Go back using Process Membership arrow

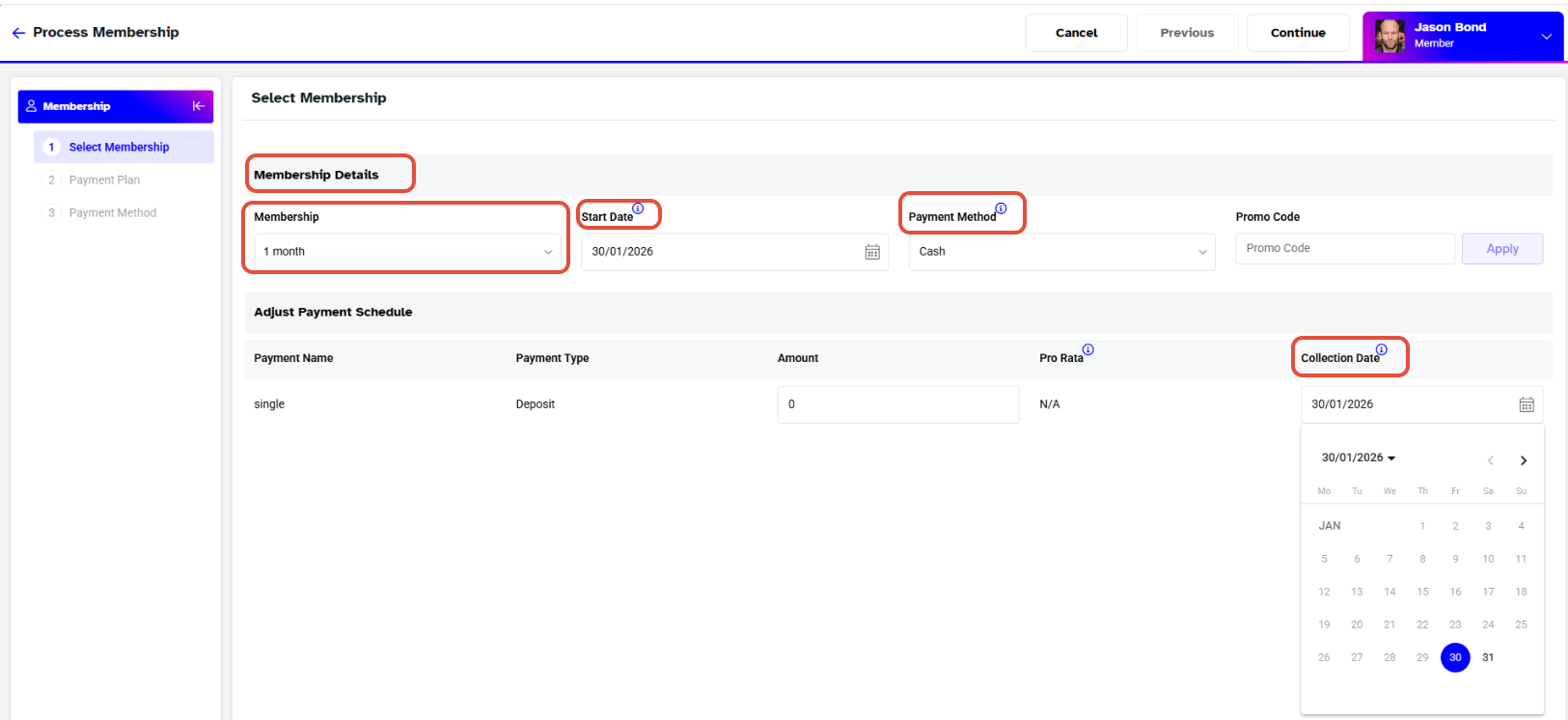[x=18, y=33]
